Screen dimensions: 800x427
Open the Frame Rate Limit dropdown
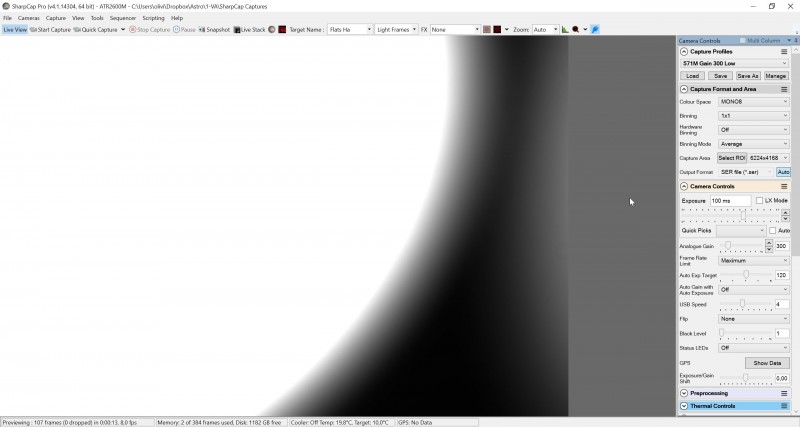coord(754,261)
